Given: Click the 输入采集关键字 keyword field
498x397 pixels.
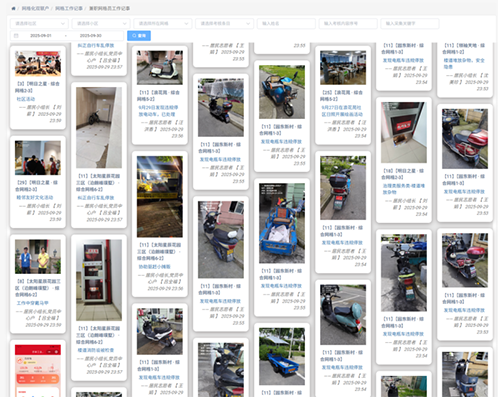Looking at the screenshot, I should click(x=410, y=24).
